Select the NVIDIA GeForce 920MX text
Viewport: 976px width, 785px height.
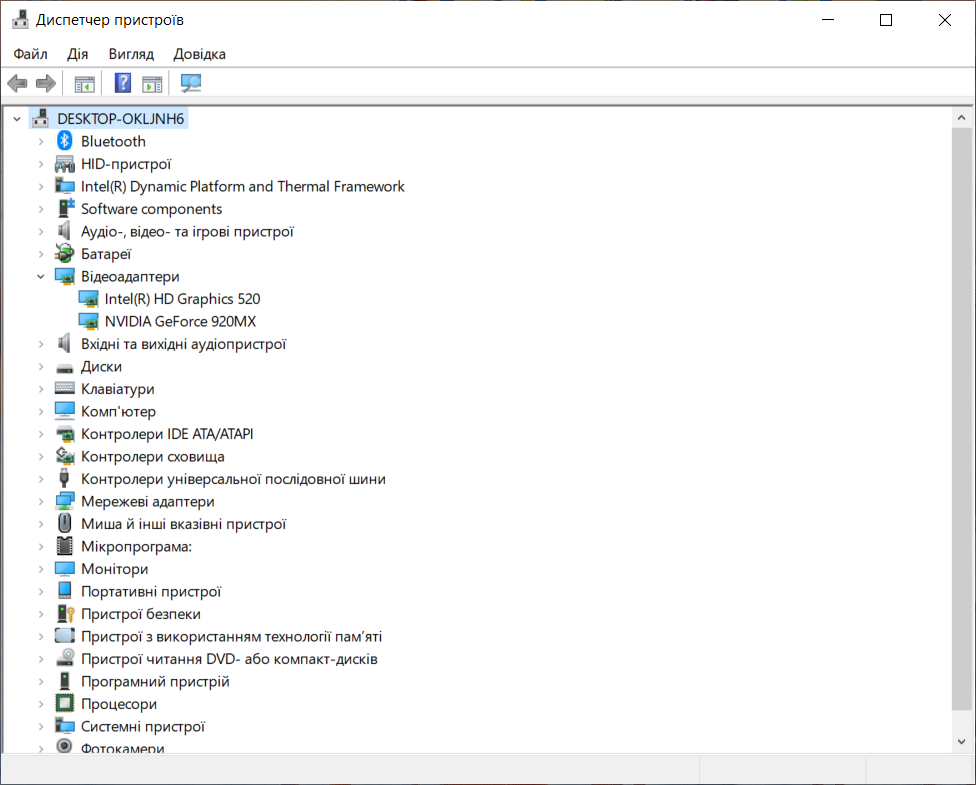[181, 321]
